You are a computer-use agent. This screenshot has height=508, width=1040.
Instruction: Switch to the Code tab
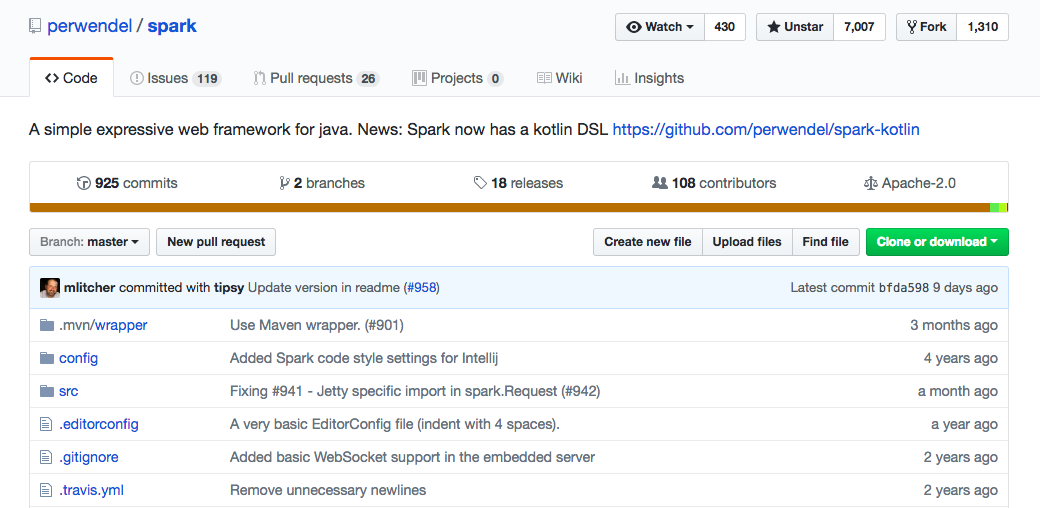(72, 78)
